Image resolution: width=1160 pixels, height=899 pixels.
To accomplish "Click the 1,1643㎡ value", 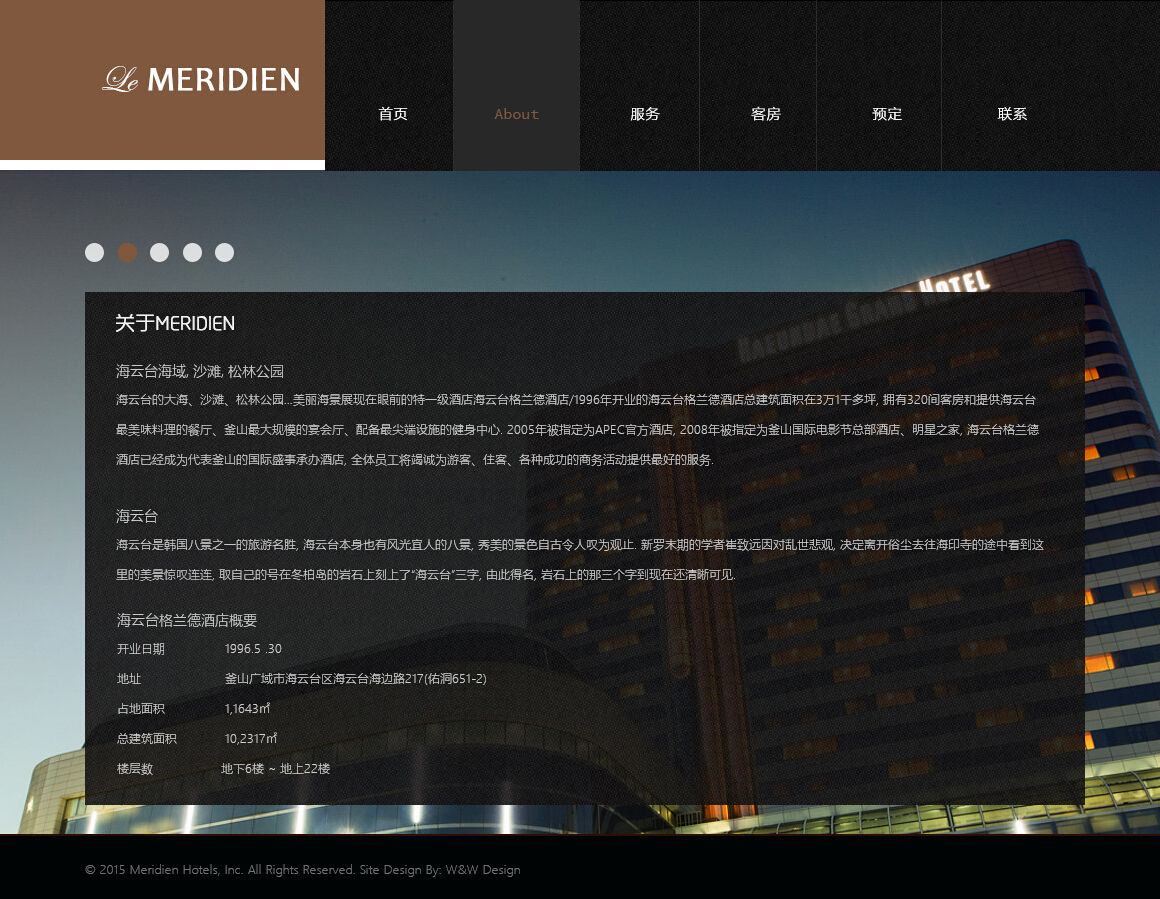I will coord(247,709).
